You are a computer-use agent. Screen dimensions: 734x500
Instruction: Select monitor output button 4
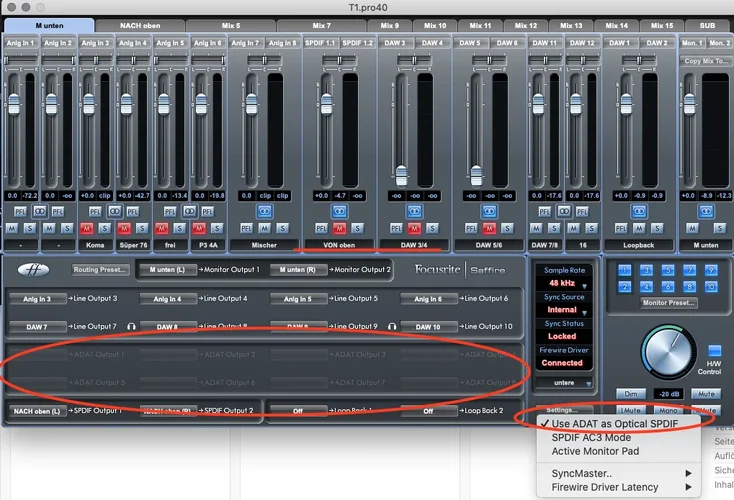pos(646,286)
